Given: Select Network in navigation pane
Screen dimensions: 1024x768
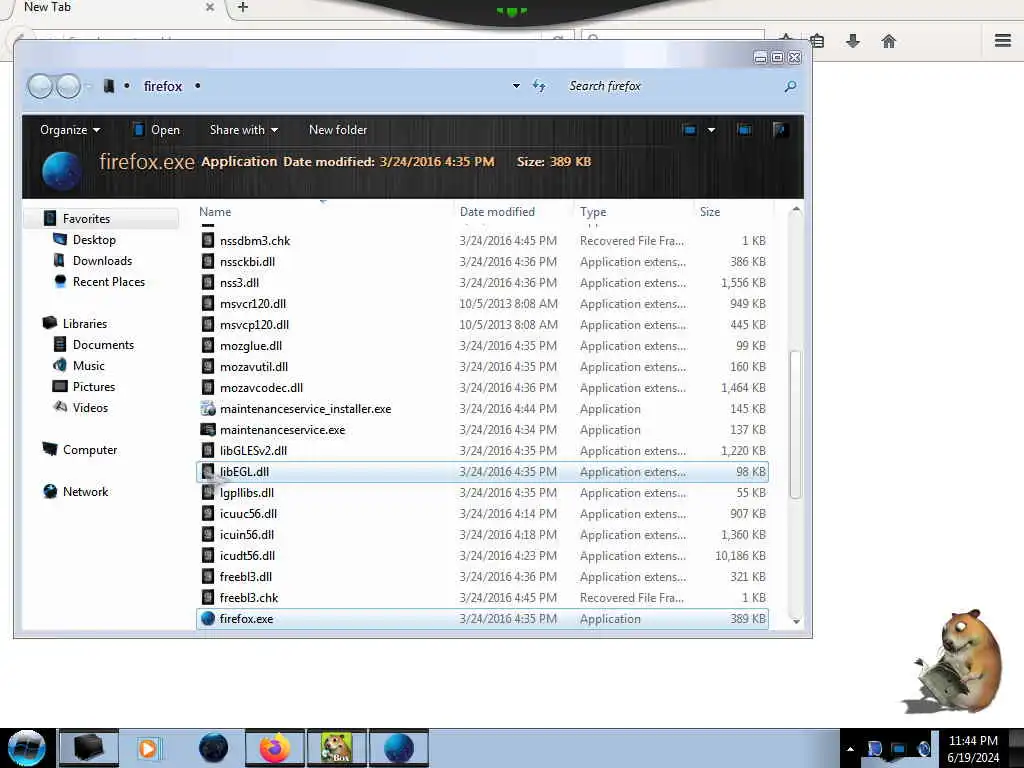Looking at the screenshot, I should (86, 491).
